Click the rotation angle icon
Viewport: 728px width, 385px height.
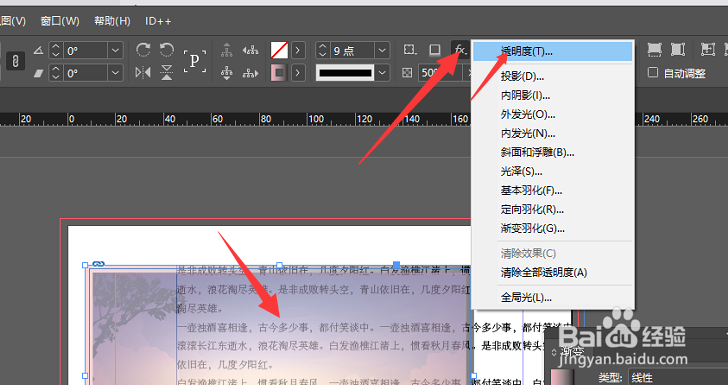coord(39,50)
